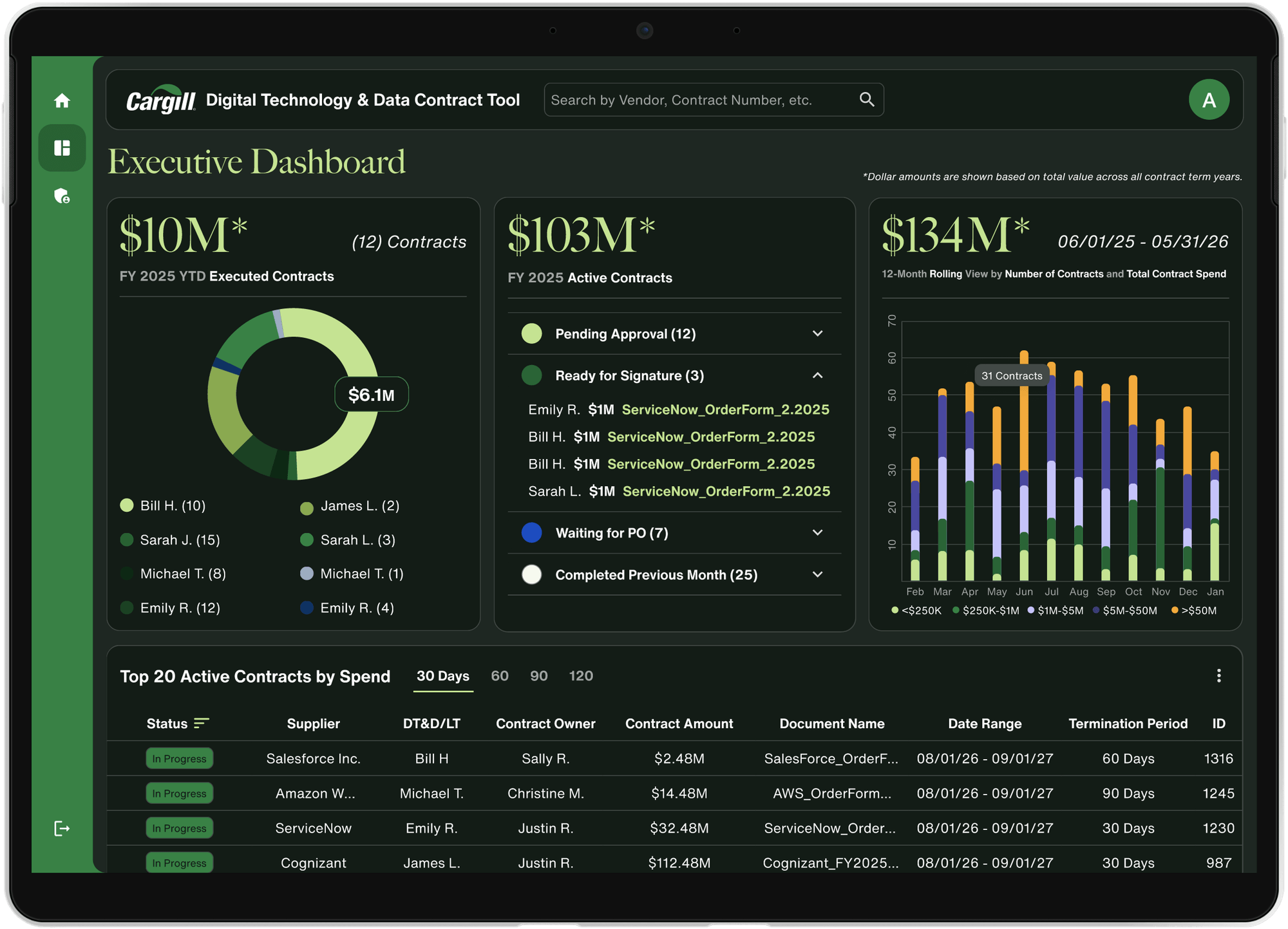Click the $6.1M donut chart label
The image size is (1288, 929).
click(x=372, y=395)
